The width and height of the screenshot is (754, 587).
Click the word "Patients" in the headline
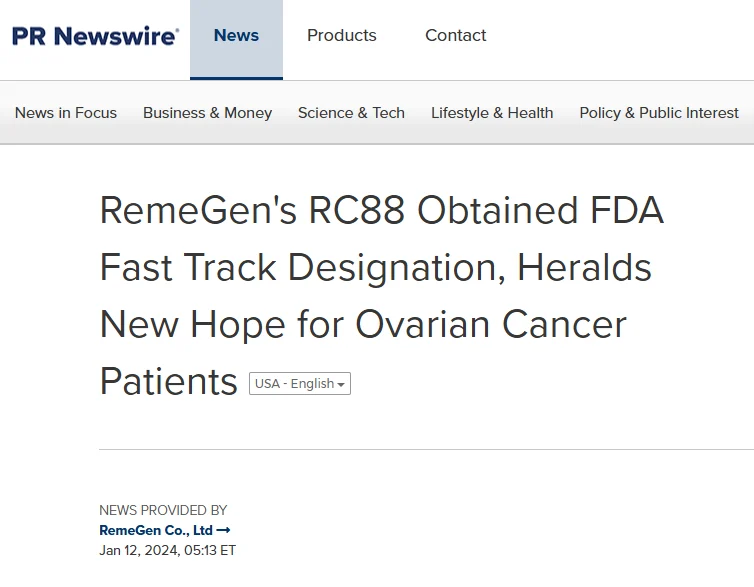(168, 381)
